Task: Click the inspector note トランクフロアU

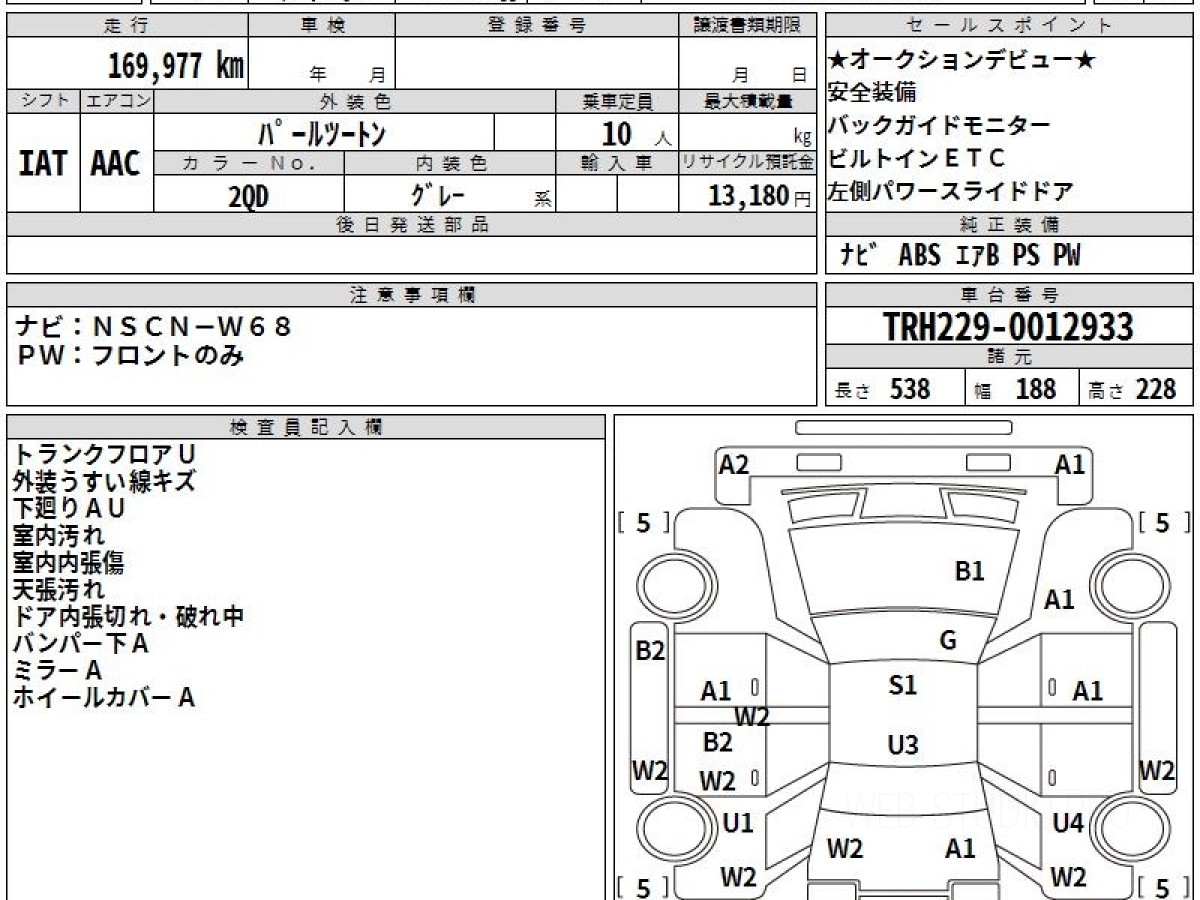Action: (104, 454)
